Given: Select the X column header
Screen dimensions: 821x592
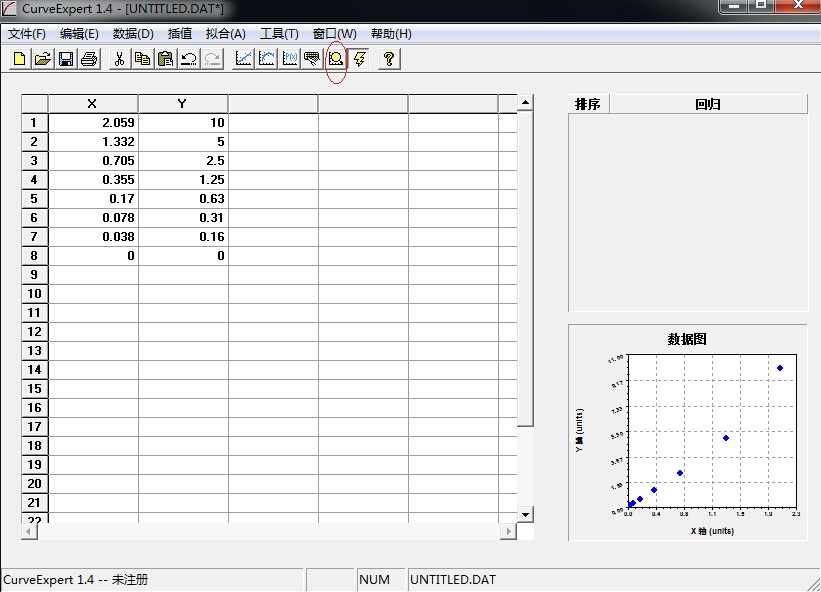Looking at the screenshot, I should [x=93, y=104].
